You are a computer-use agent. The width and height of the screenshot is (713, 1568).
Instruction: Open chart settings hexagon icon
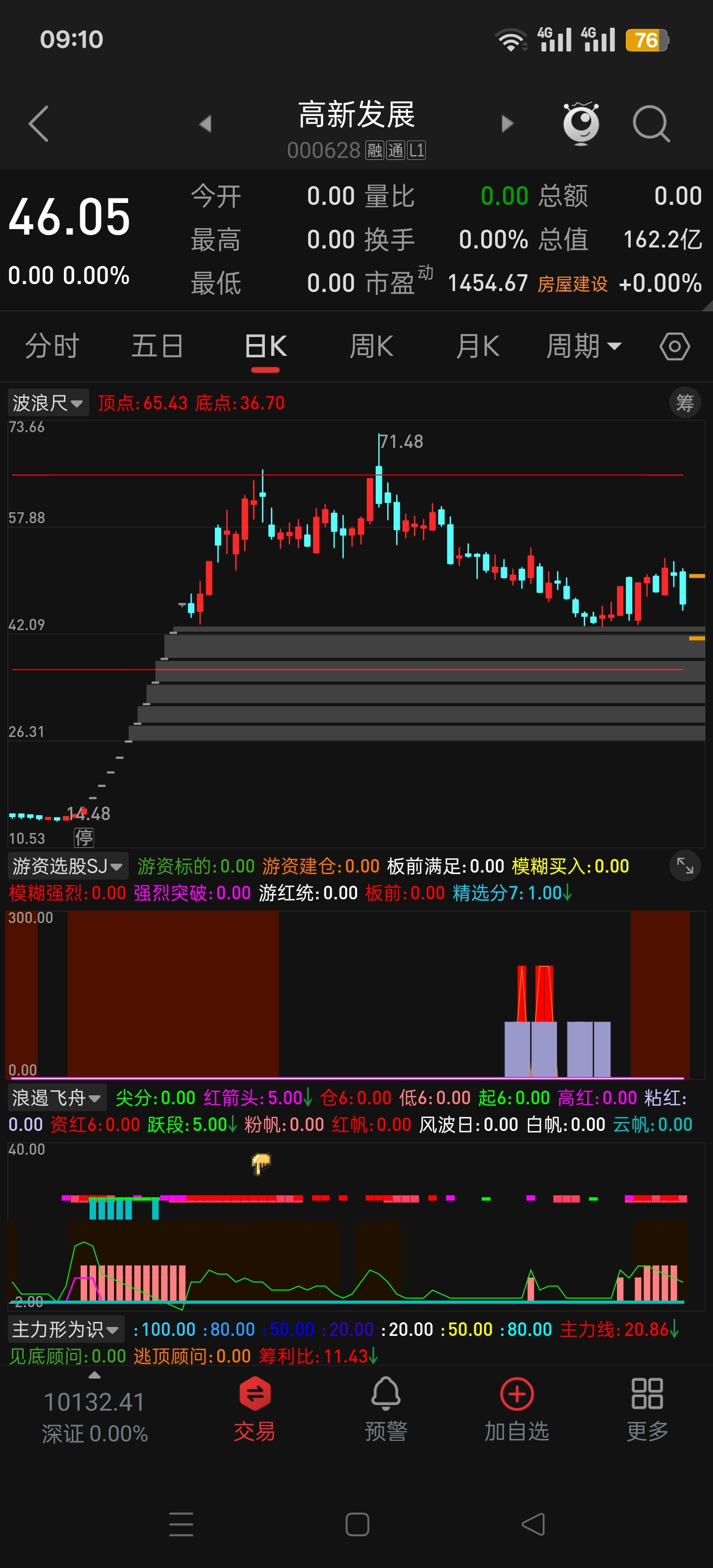675,346
